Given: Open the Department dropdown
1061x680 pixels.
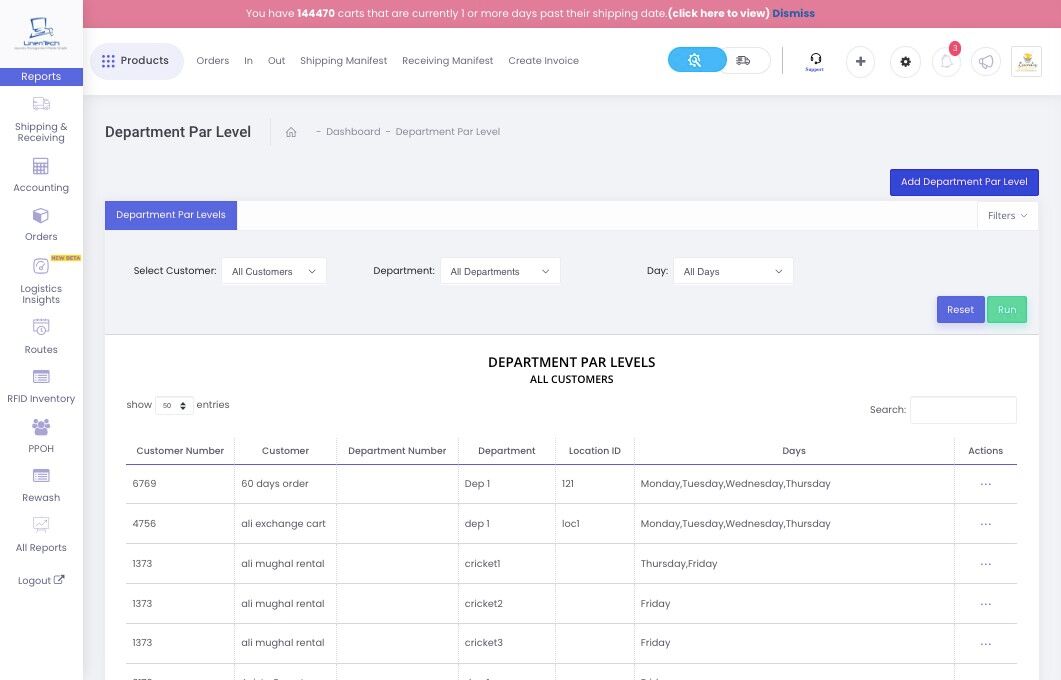Looking at the screenshot, I should pos(500,271).
